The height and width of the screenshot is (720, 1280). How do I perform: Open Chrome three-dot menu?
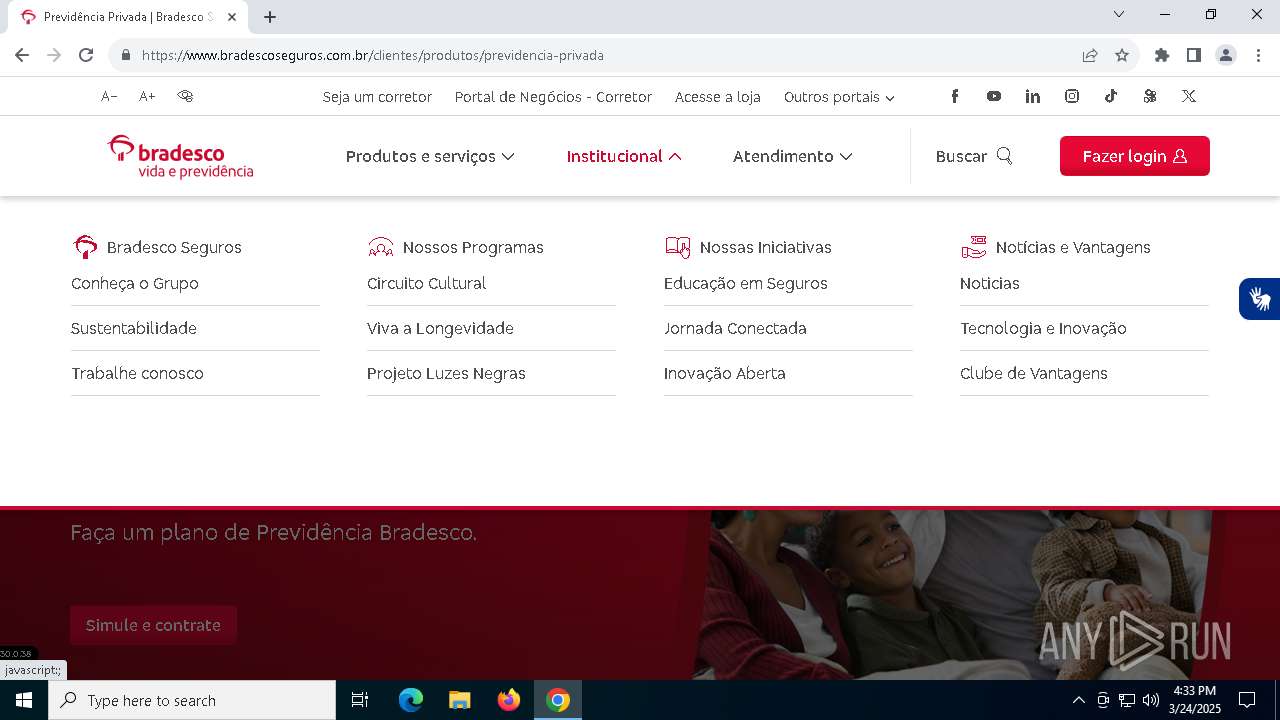coord(1258,55)
